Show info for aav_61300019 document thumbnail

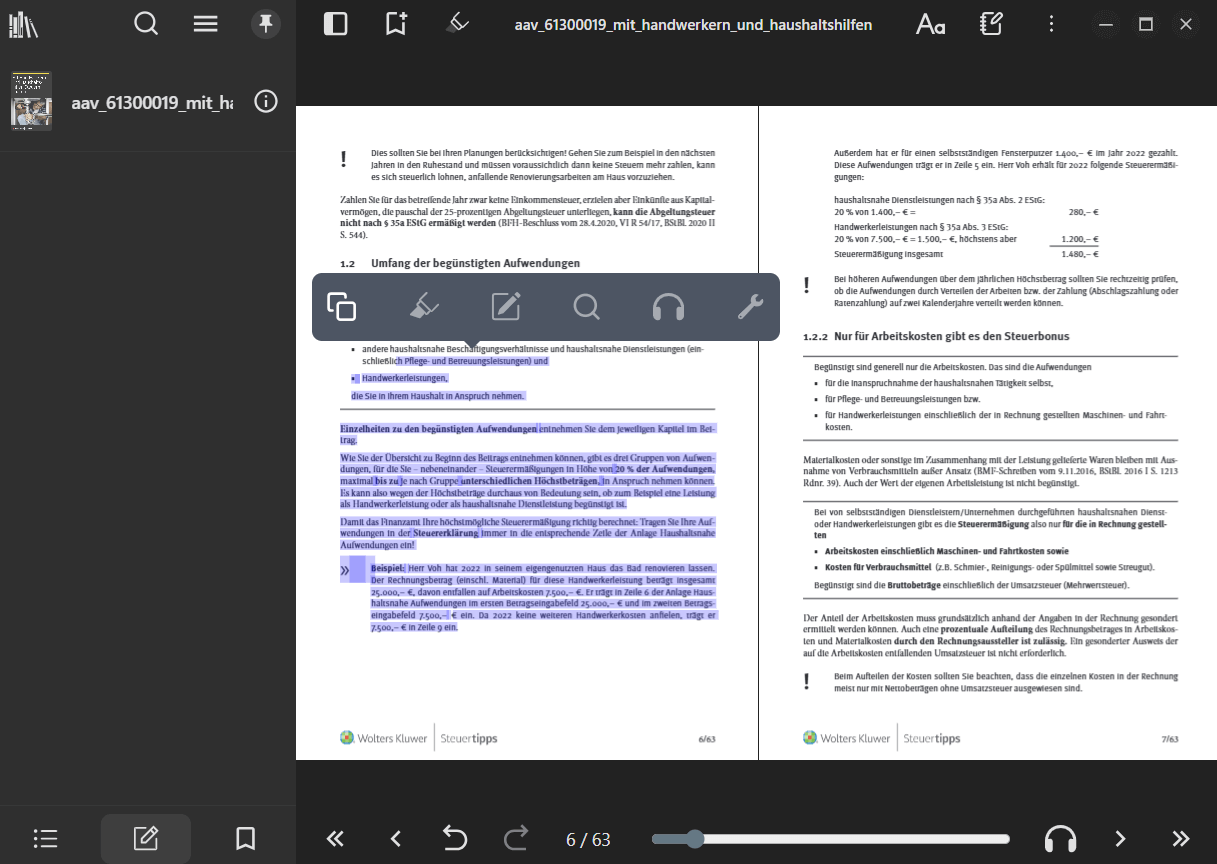265,100
